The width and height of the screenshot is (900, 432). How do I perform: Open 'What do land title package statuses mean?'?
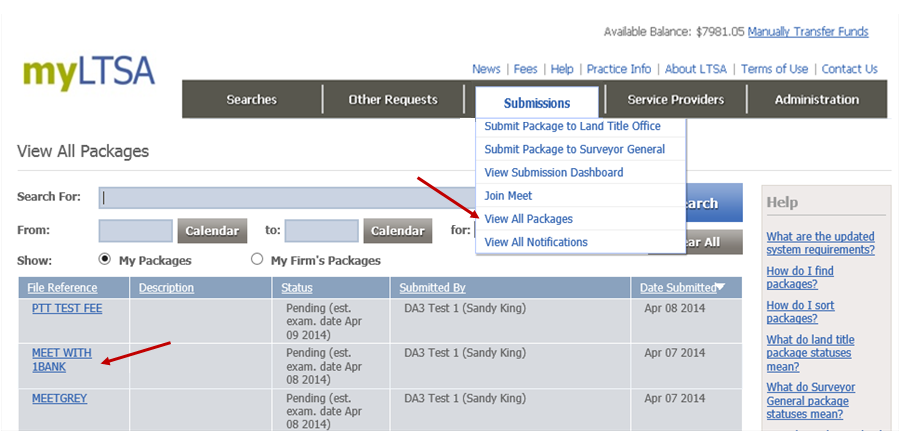click(810, 353)
